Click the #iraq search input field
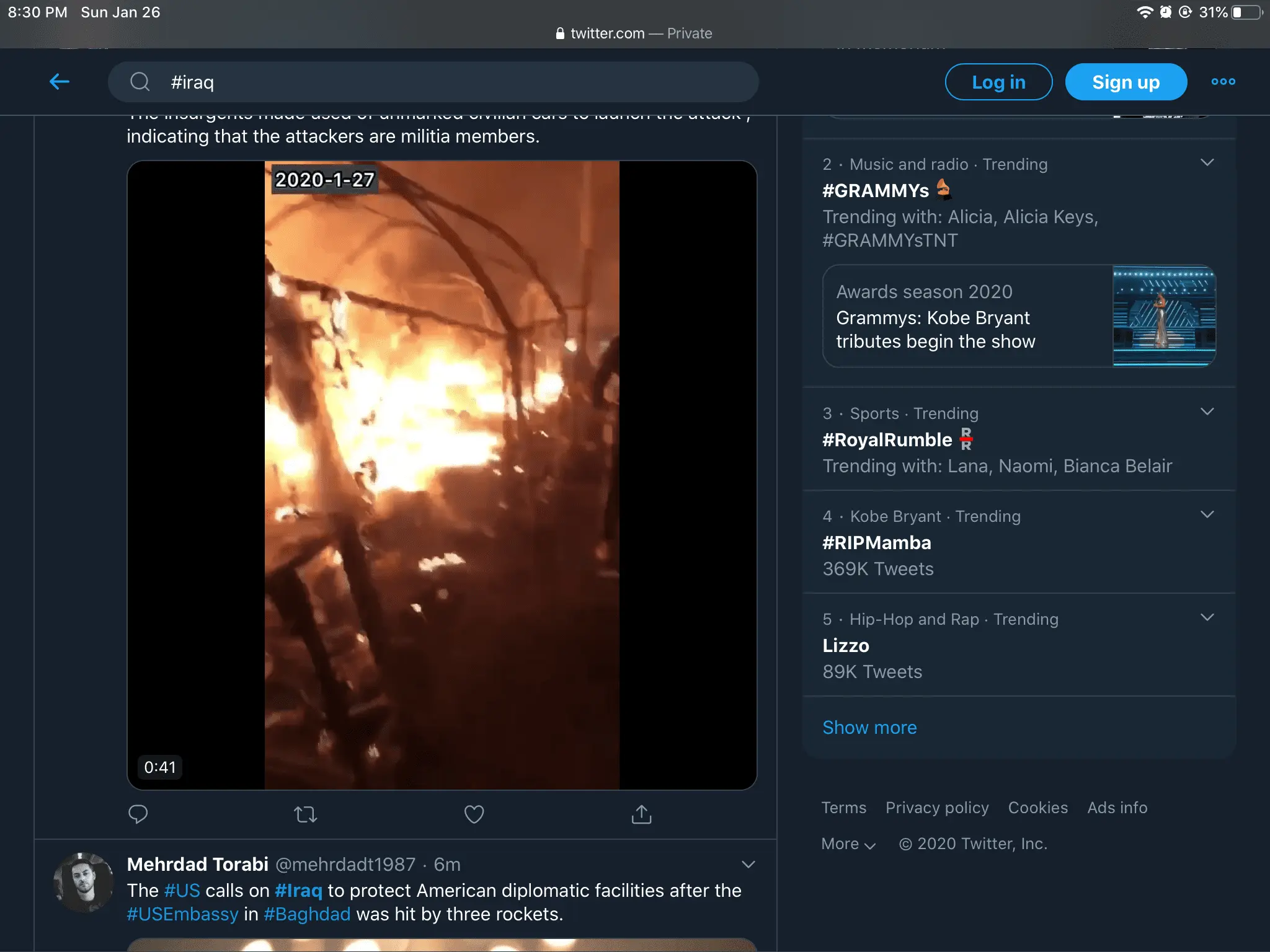The height and width of the screenshot is (952, 1270). pos(434,82)
